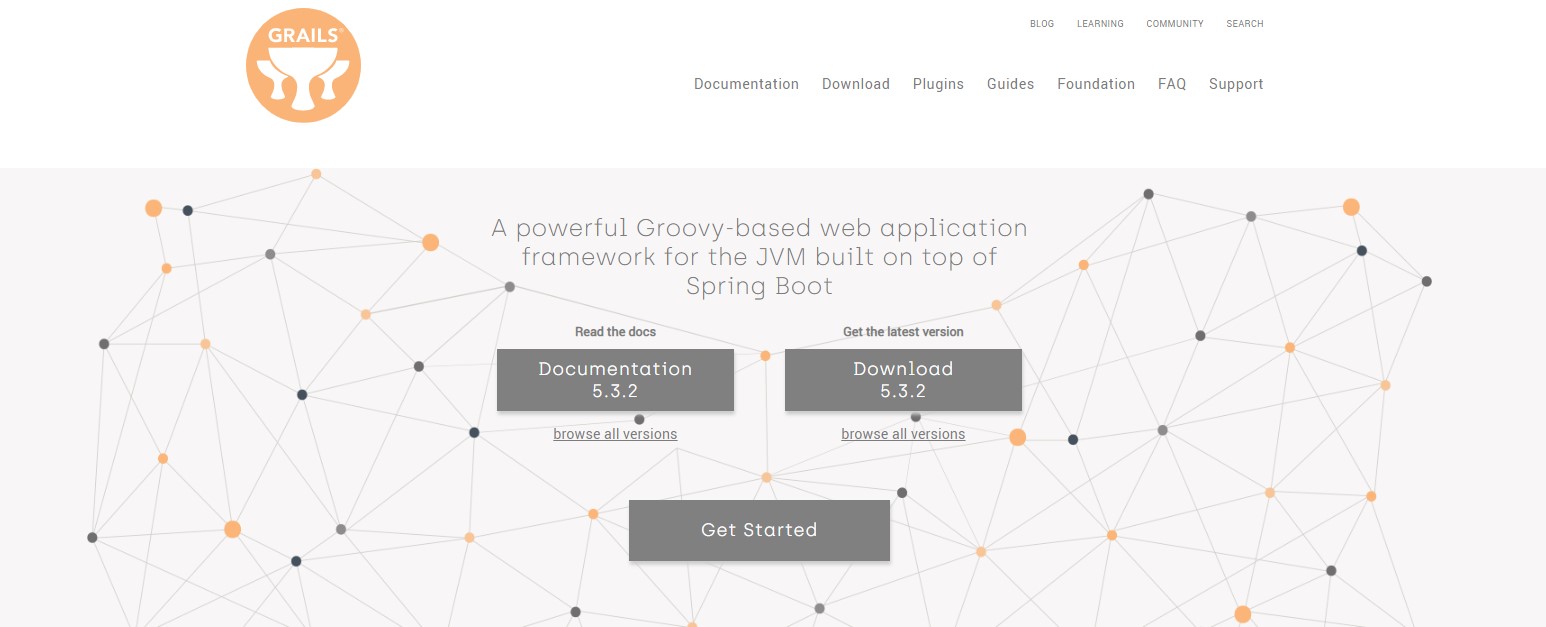Go to the Learning page
The image size is (1546, 627).
point(1100,24)
